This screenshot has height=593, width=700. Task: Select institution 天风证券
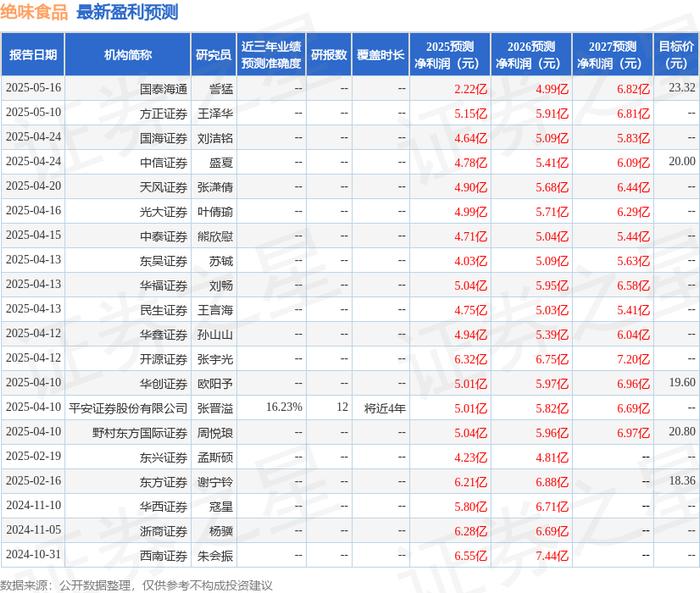click(x=163, y=188)
